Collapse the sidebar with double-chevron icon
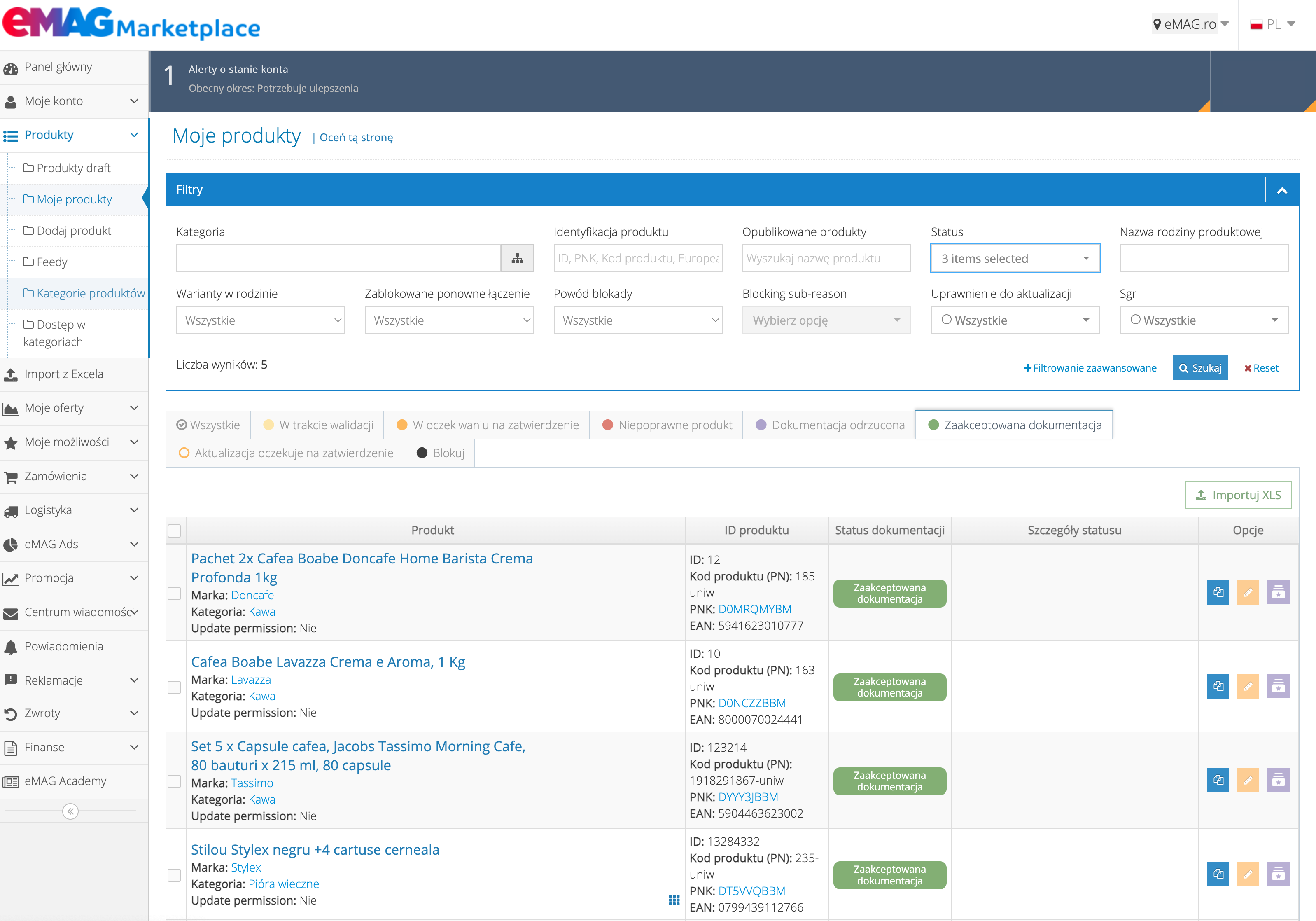 (70, 811)
